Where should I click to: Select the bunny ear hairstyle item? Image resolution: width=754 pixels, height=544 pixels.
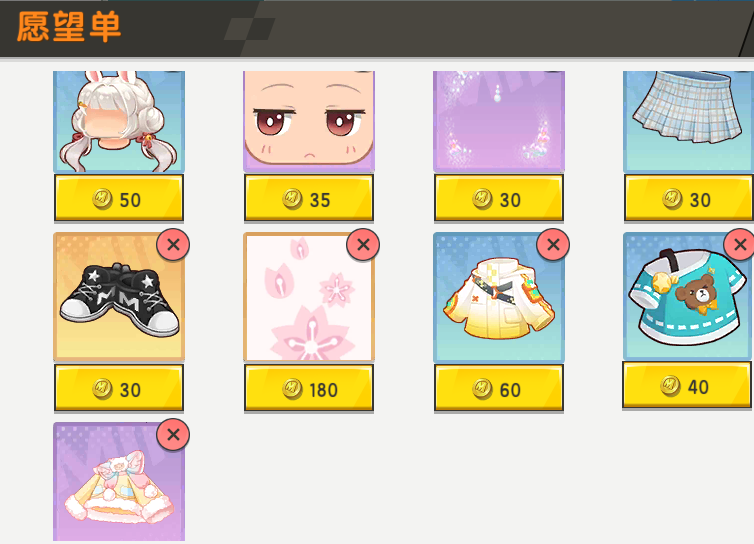tap(119, 122)
